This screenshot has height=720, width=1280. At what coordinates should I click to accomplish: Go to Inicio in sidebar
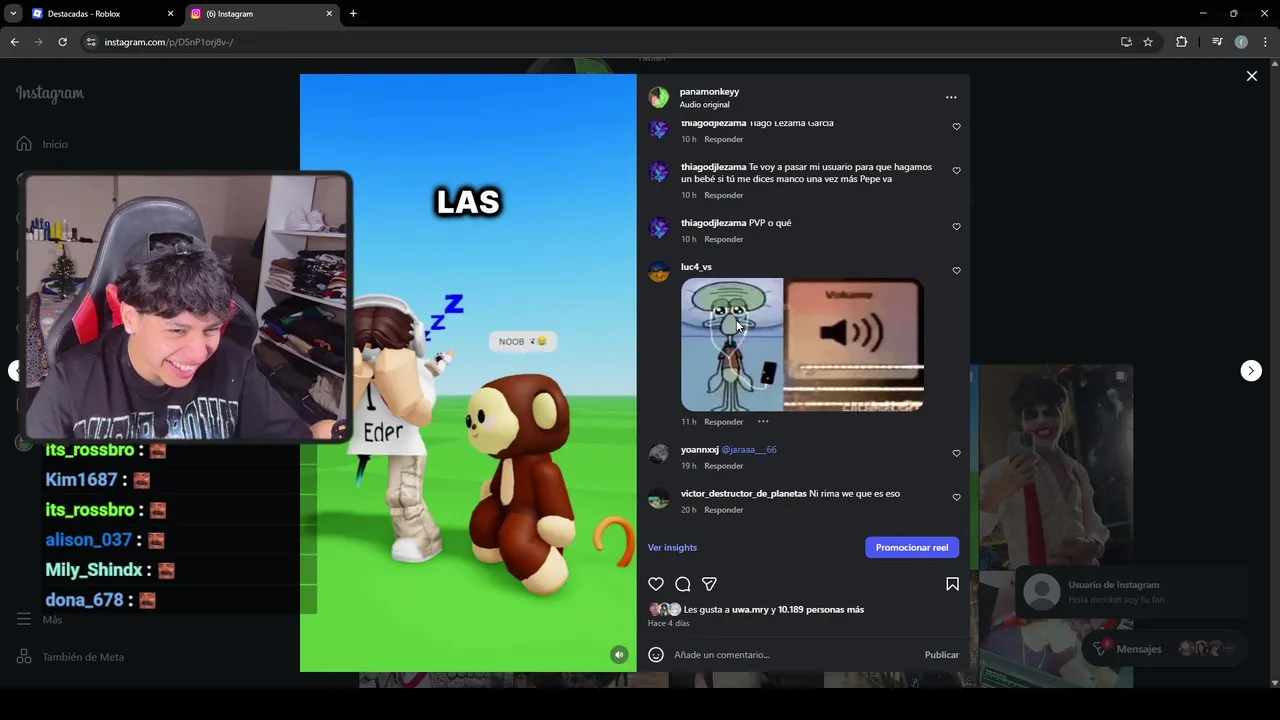43,144
